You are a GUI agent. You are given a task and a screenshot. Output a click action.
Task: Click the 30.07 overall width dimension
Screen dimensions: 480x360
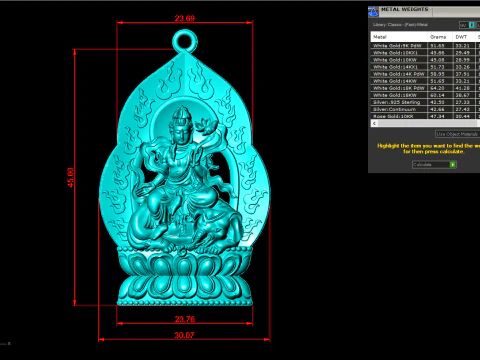pyautogui.click(x=184, y=335)
